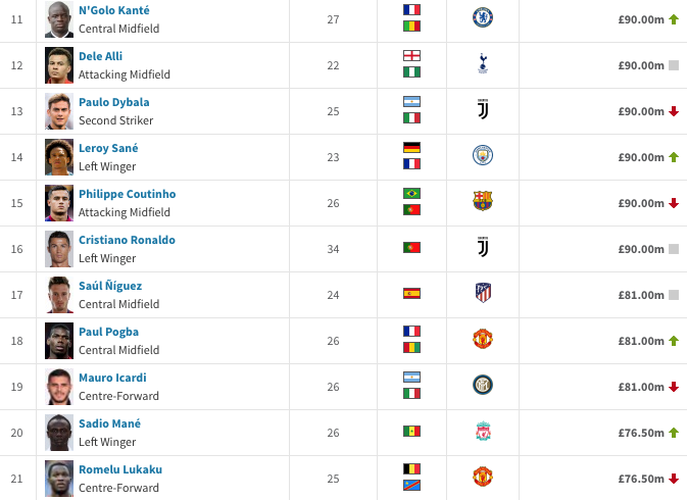Click Cristiano Ronaldo's portrait thumbnail

pos(59,248)
